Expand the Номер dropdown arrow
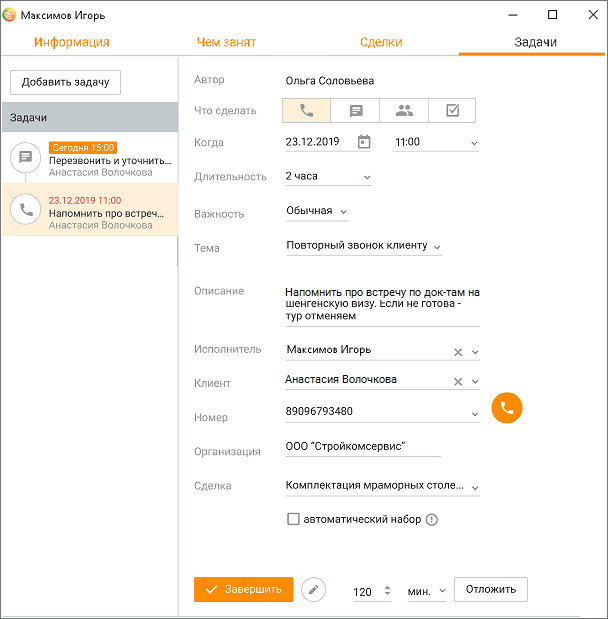Image resolution: width=608 pixels, height=619 pixels. tap(475, 414)
